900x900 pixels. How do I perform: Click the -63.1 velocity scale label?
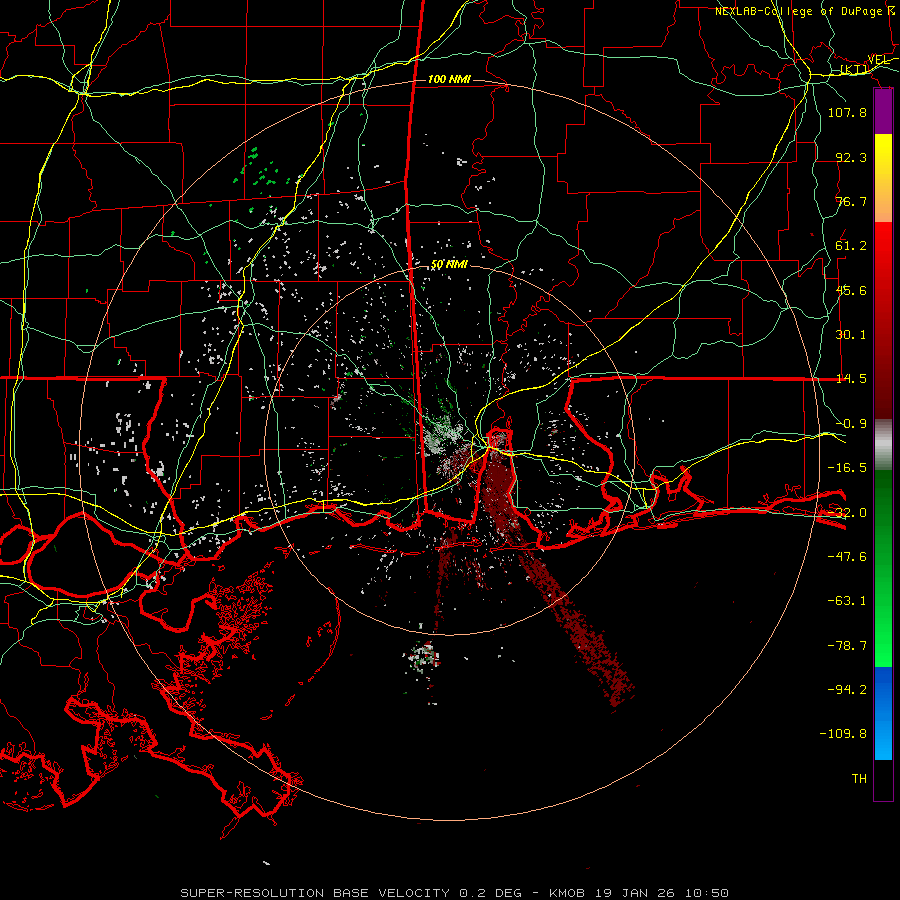pyautogui.click(x=847, y=601)
